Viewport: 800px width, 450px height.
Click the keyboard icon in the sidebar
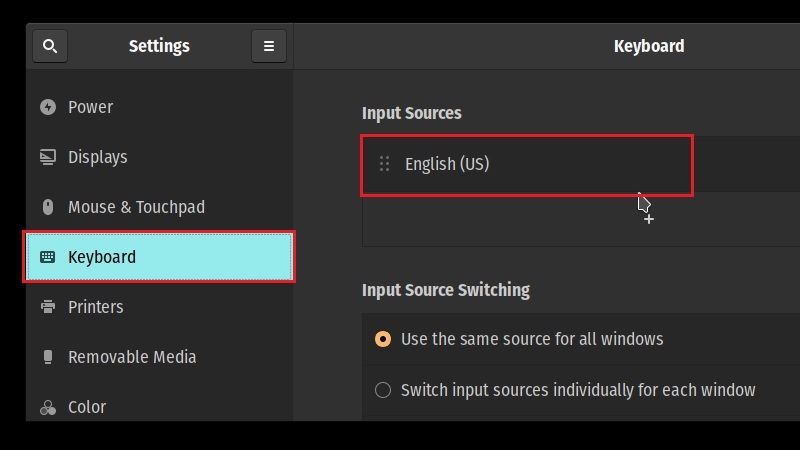(47, 257)
